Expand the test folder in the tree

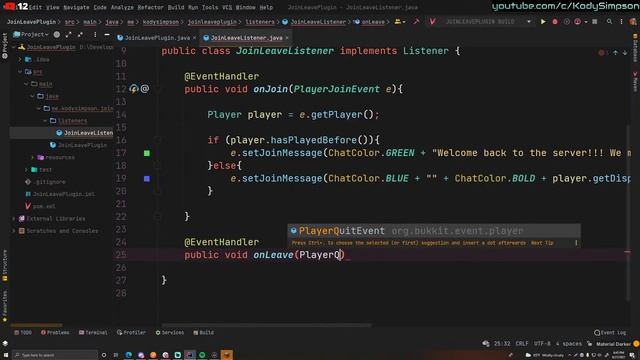(27, 170)
